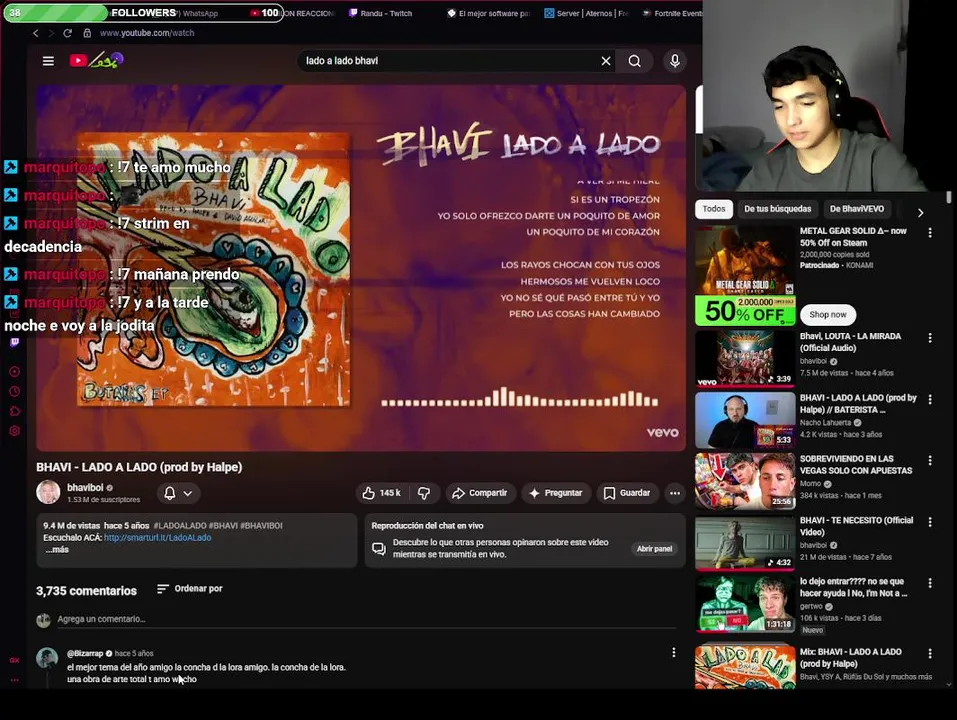
Task: Click the YouTube address bar URL
Action: (x=147, y=33)
